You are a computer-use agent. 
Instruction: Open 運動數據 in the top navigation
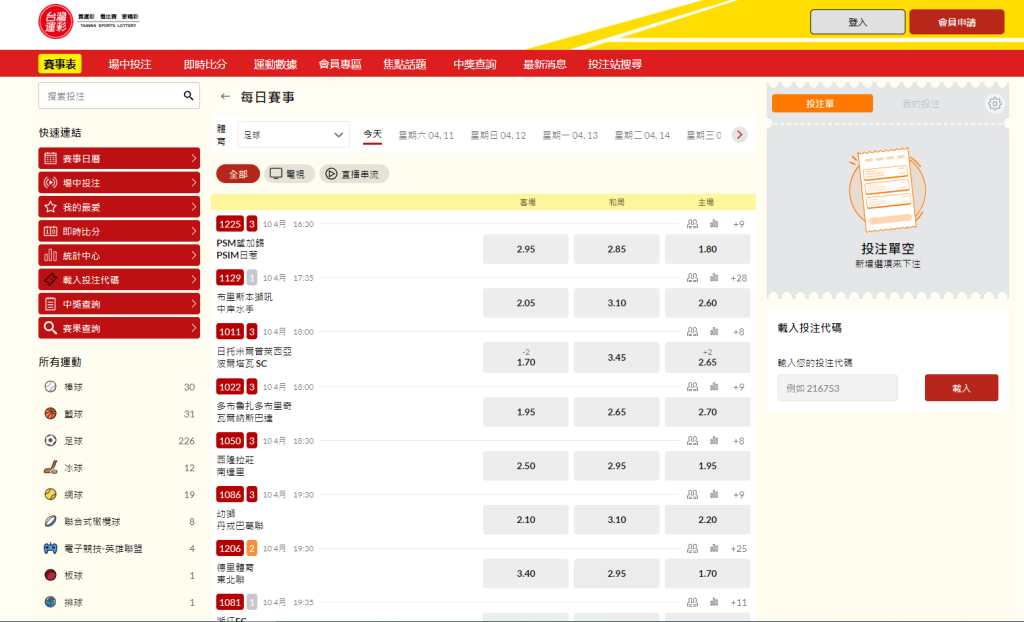pyautogui.click(x=275, y=64)
